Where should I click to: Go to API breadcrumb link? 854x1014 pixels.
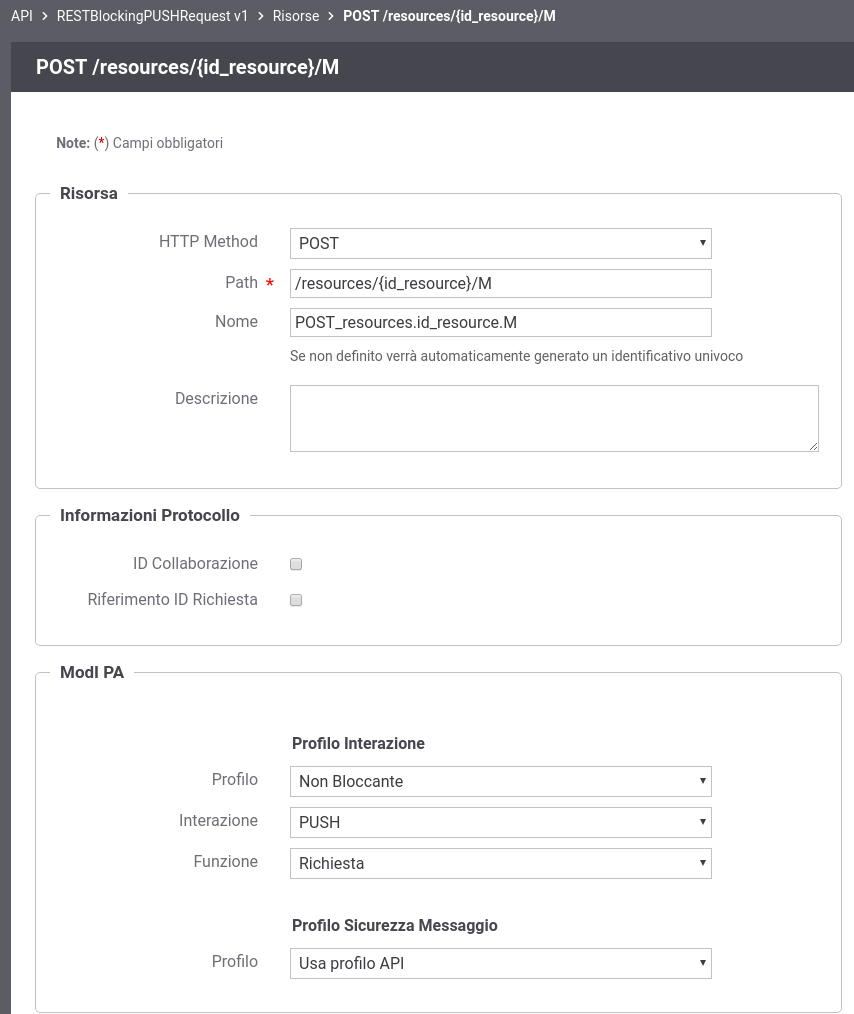21,16
